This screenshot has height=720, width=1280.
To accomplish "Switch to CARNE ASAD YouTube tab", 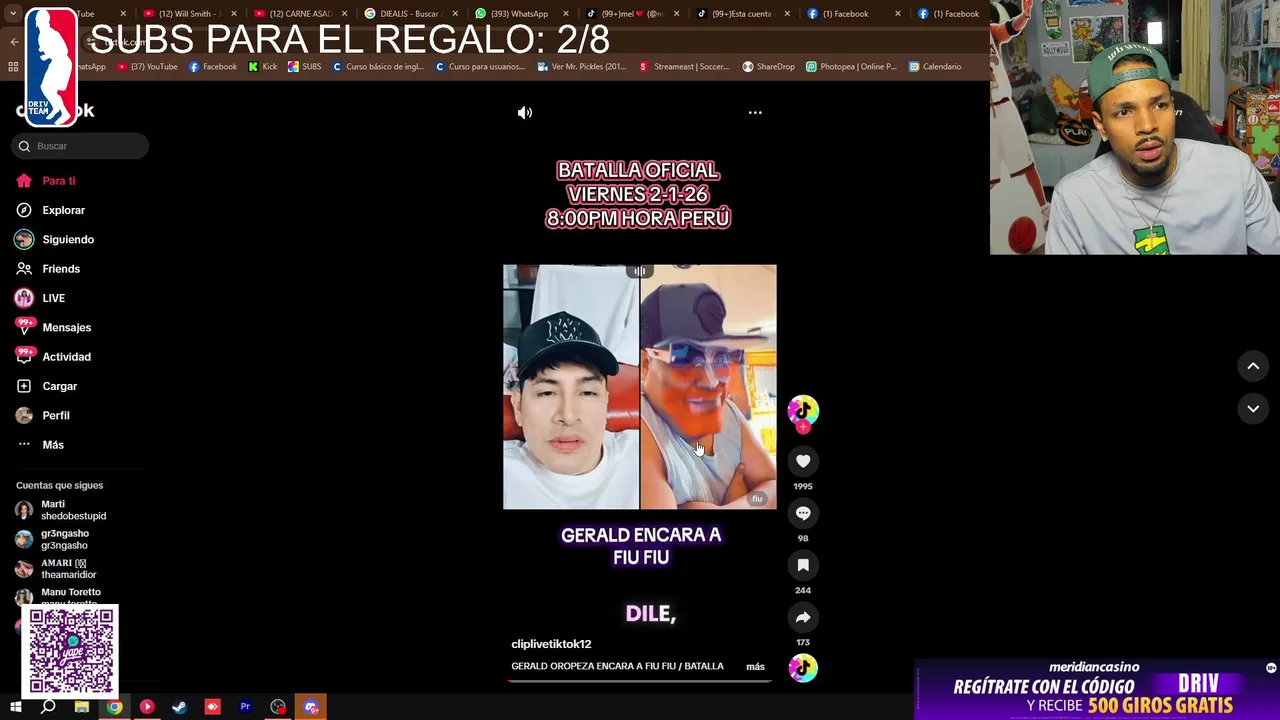I will pyautogui.click(x=298, y=14).
